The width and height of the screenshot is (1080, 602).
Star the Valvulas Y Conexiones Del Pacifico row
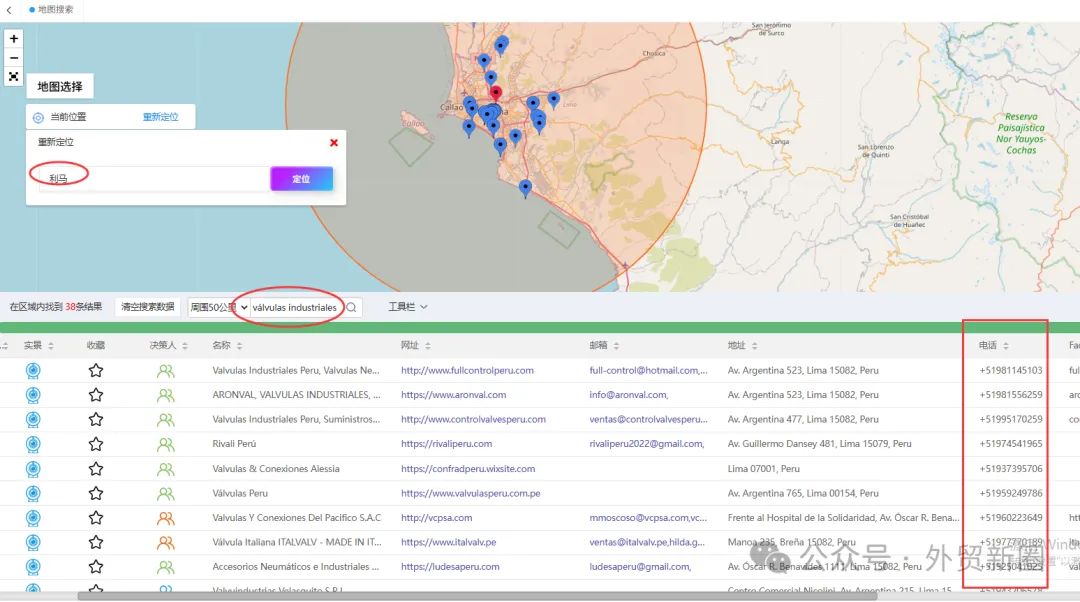96,518
